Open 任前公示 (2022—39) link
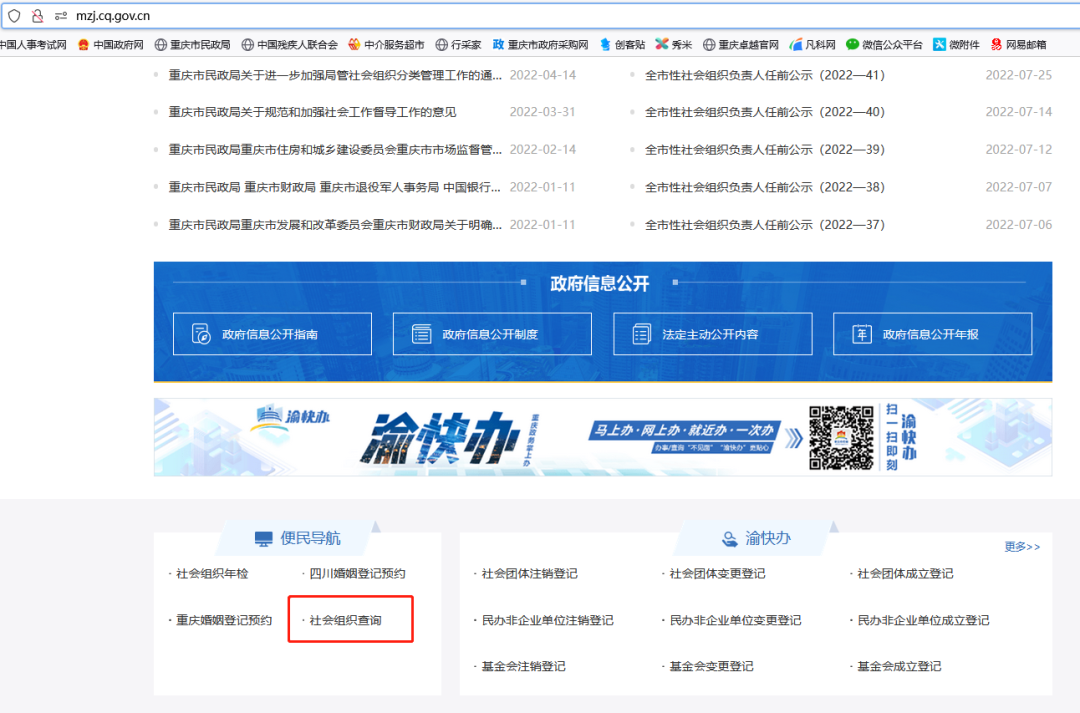1080x713 pixels. tap(765, 149)
